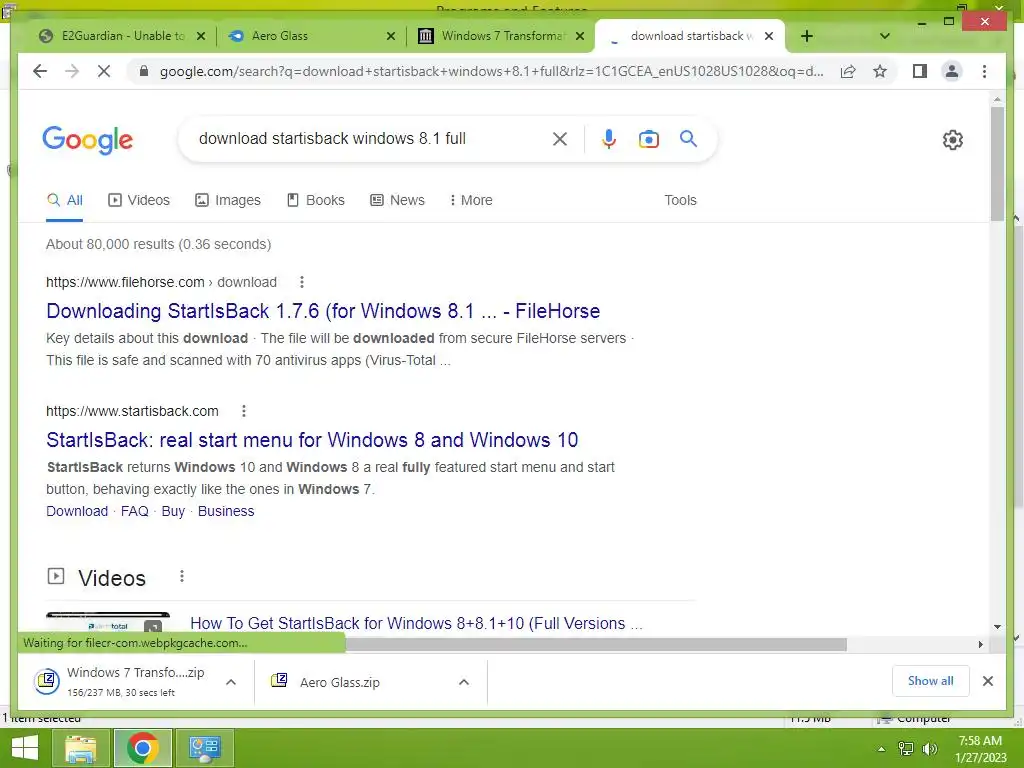Clear the Google search box

pos(560,138)
